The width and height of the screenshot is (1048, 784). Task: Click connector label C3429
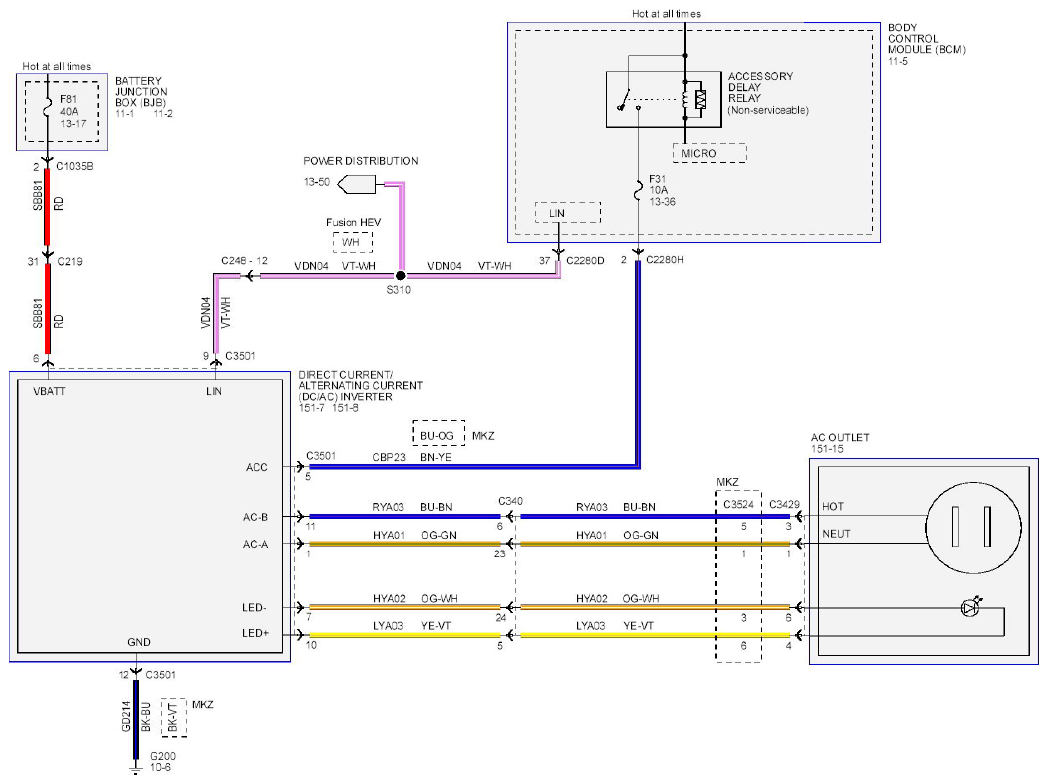tap(784, 504)
